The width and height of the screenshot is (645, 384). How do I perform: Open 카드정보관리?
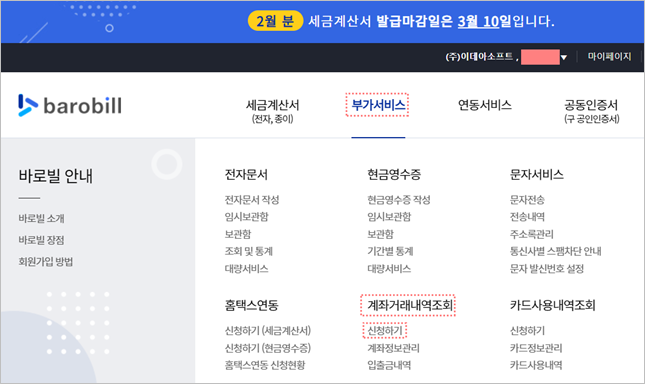(x=536, y=348)
